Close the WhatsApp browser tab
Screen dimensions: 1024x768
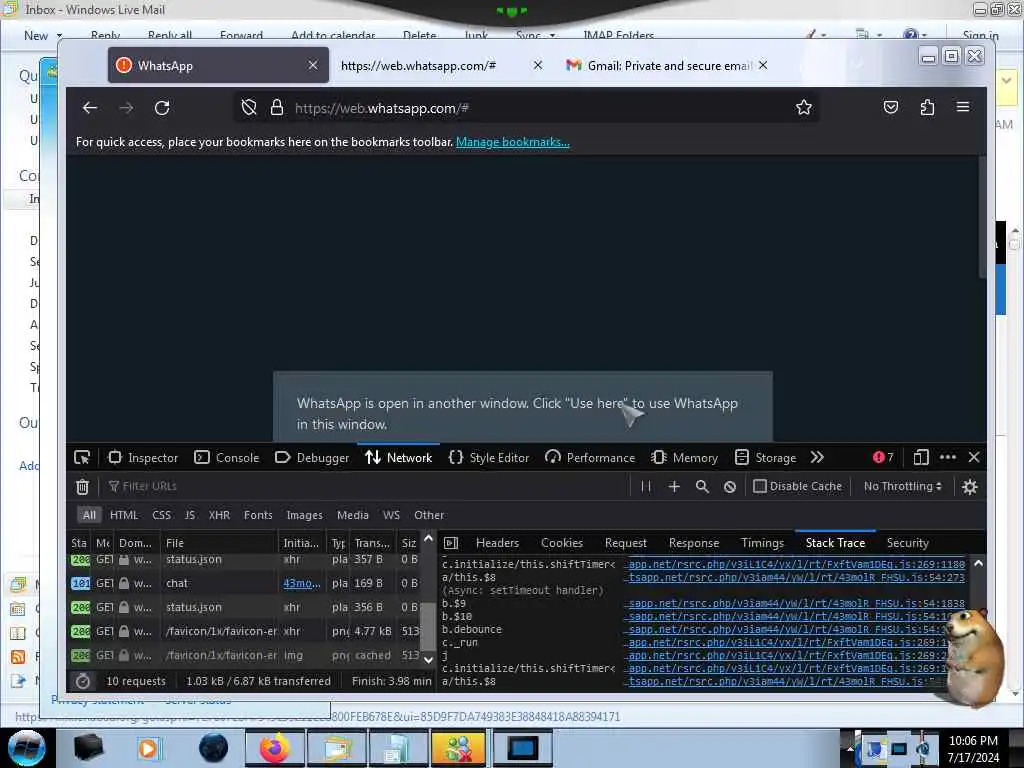[x=313, y=65]
